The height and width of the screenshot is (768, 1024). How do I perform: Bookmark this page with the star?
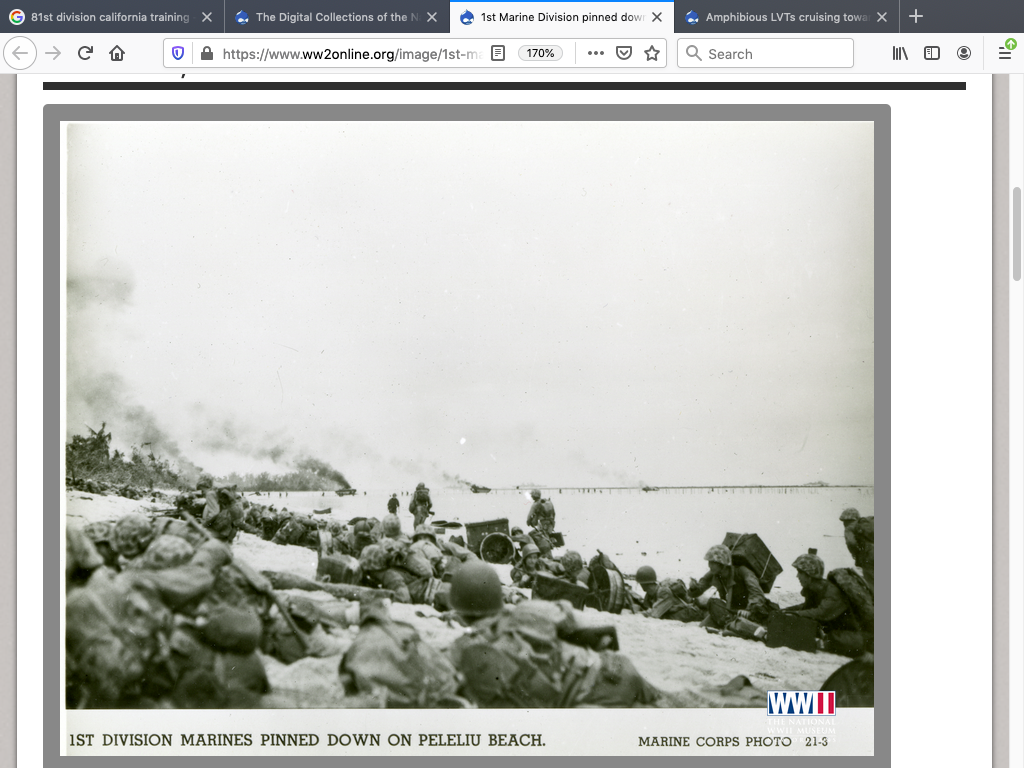[652, 54]
